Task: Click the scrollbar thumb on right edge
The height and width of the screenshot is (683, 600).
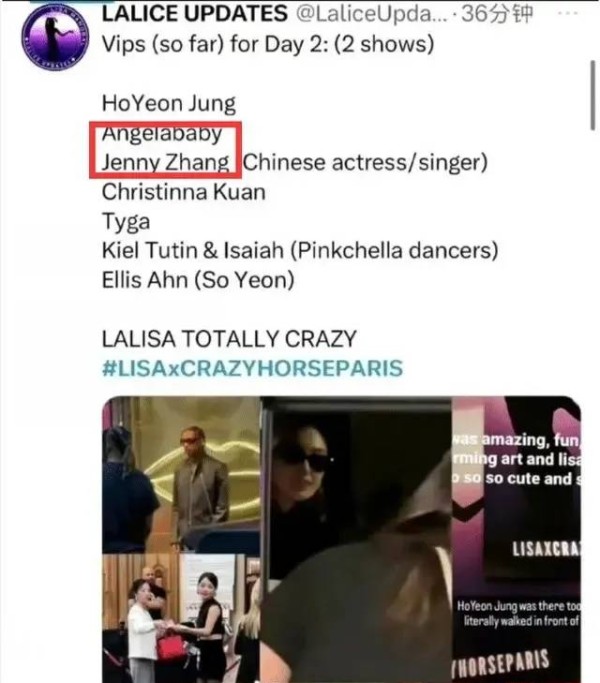Action: (x=593, y=95)
